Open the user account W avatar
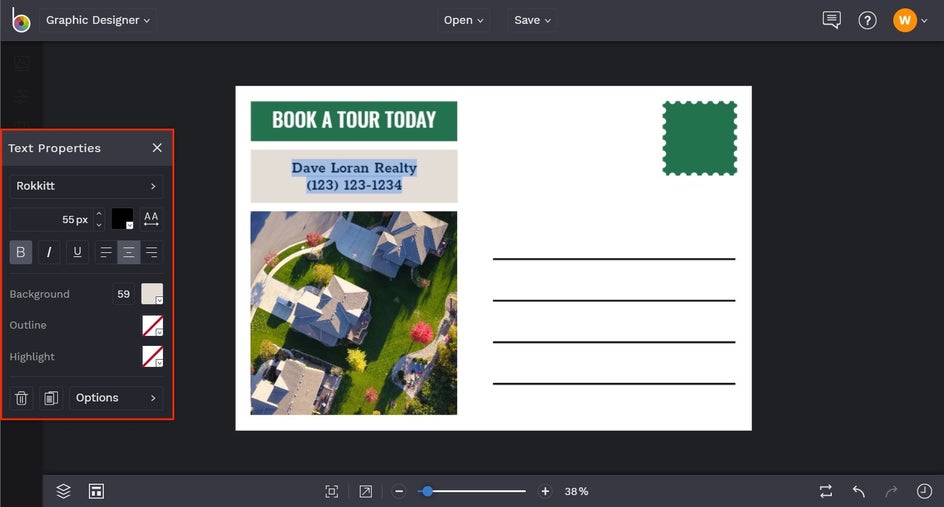Viewport: 944px width, 507px height. pyautogui.click(x=904, y=20)
